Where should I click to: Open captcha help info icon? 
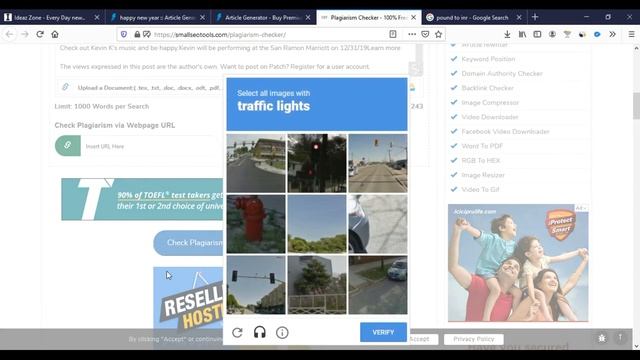[282, 333]
